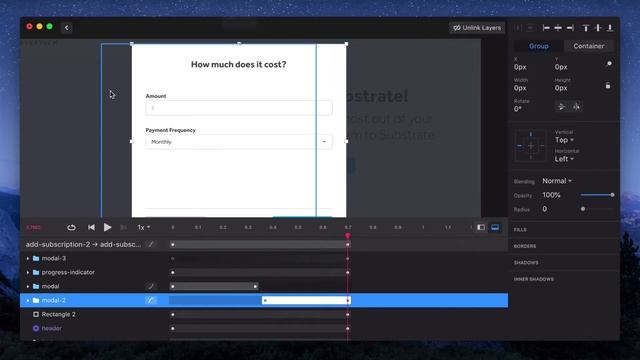Click the Opacity 100% value
Image resolution: width=640 pixels, height=360 pixels.
[551, 195]
